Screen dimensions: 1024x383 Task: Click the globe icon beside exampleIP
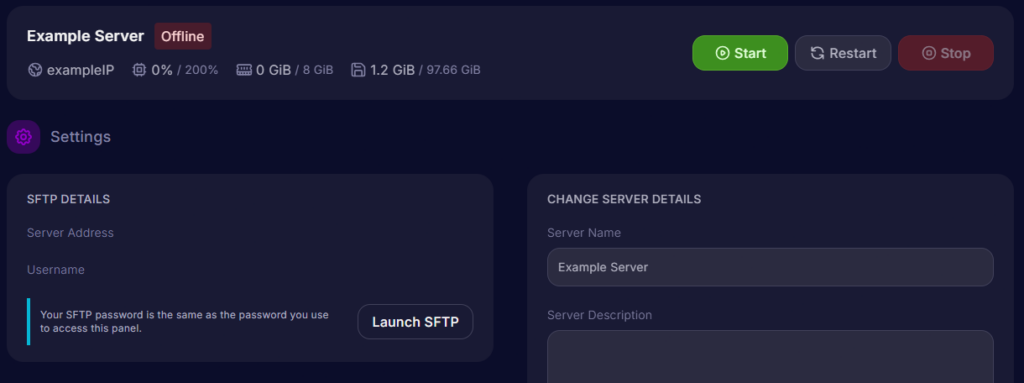35,70
